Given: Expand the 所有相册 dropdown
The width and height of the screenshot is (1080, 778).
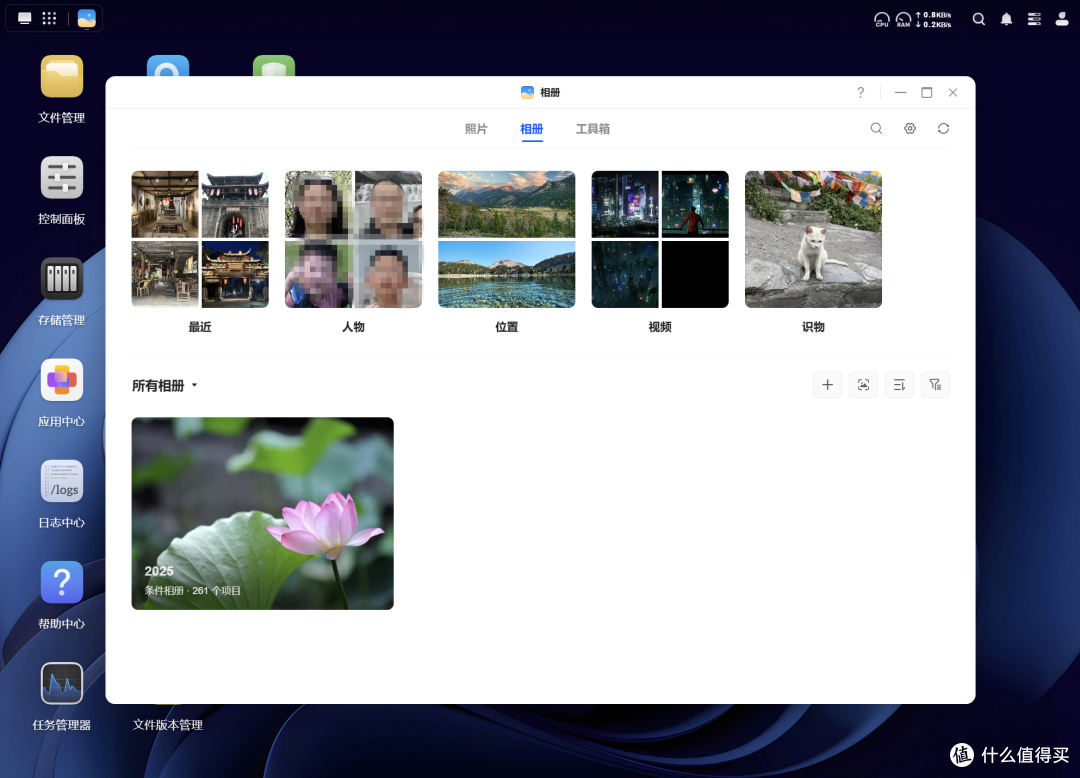Looking at the screenshot, I should pos(165,386).
